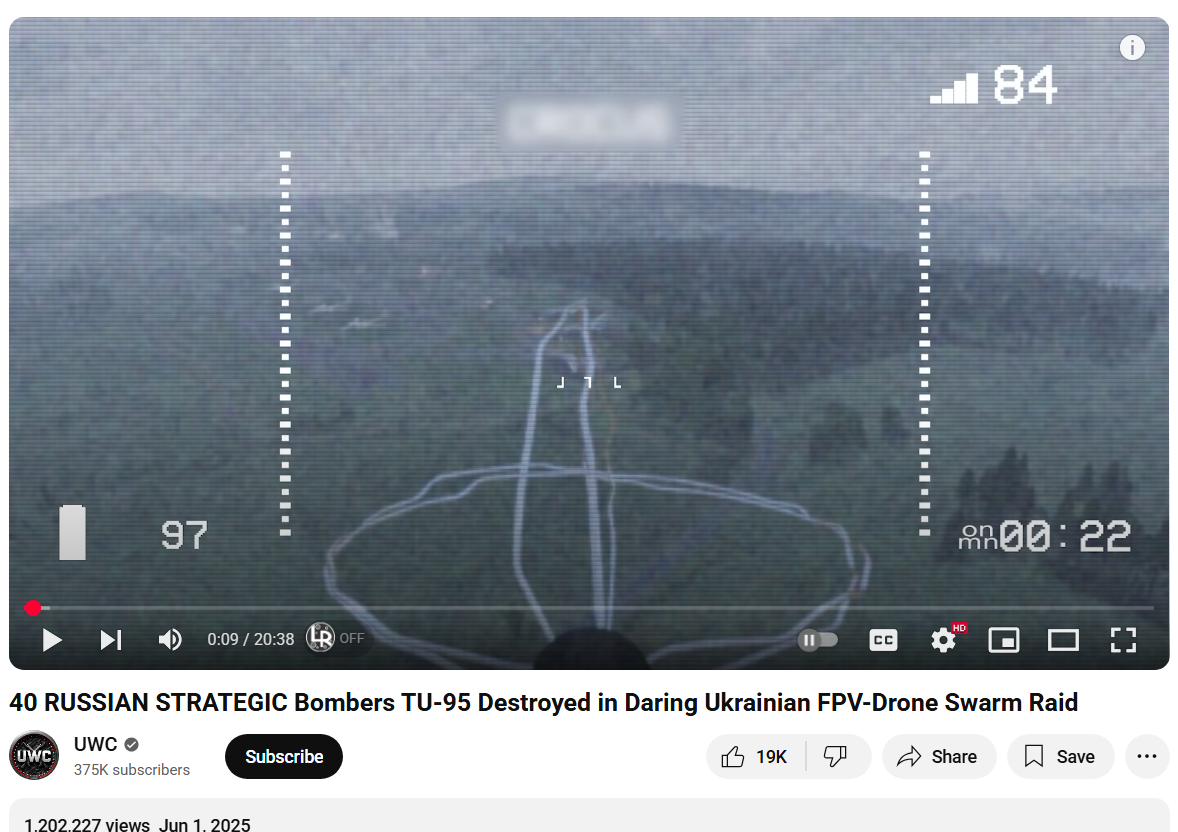1178x832 pixels.
Task: Enter full screen mode
Action: pos(1123,640)
